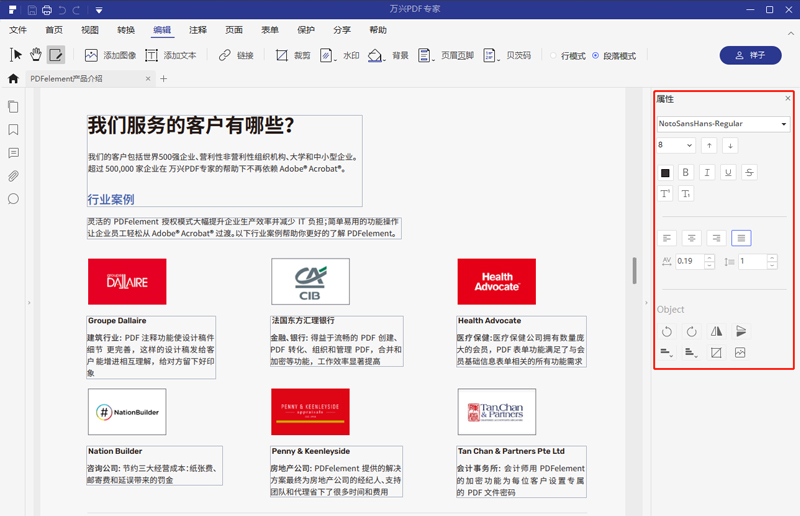
Task: Select 段落模式 paragraph mode radio
Action: 614,56
